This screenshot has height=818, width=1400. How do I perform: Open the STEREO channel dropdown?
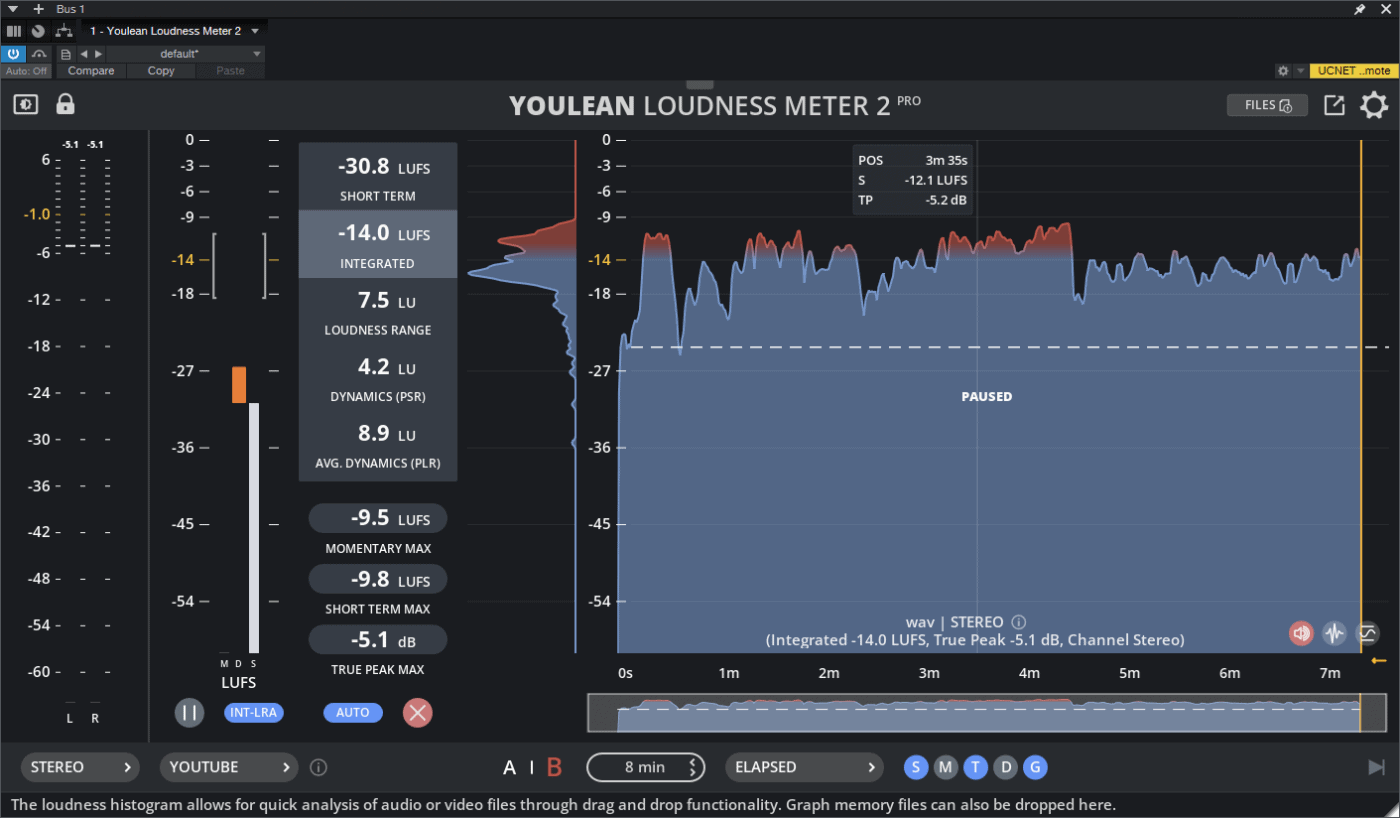click(80, 768)
